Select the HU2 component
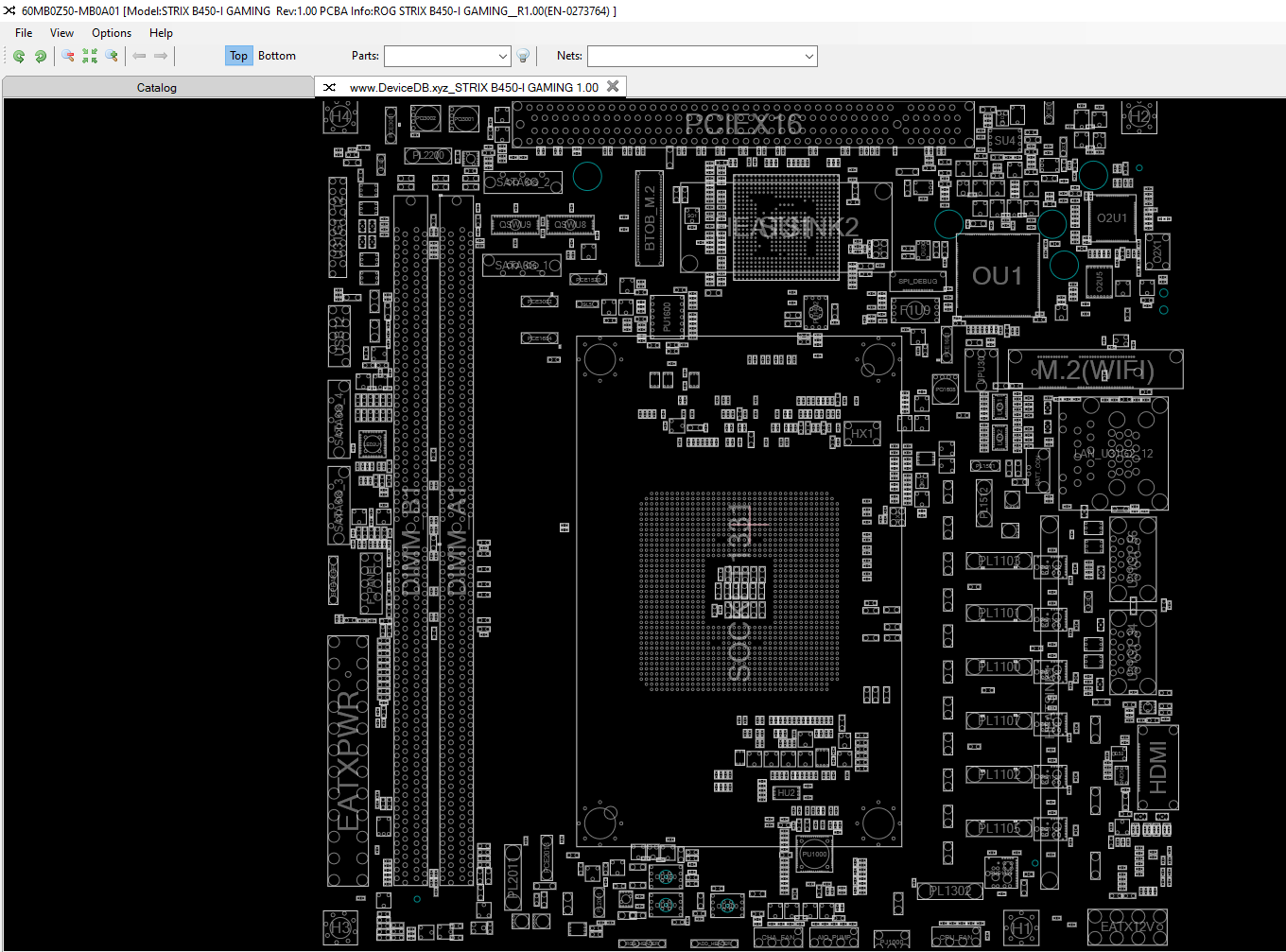 [787, 792]
